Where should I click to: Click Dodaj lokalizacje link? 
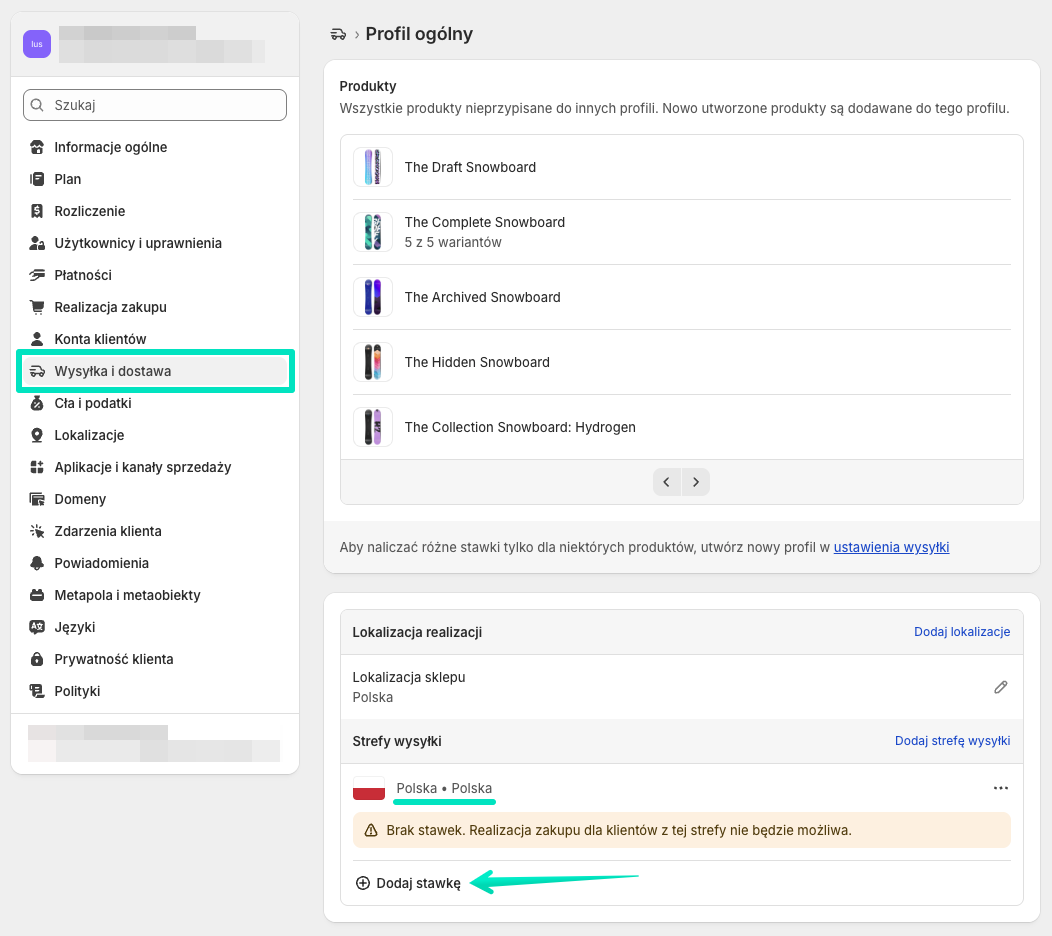[961, 632]
